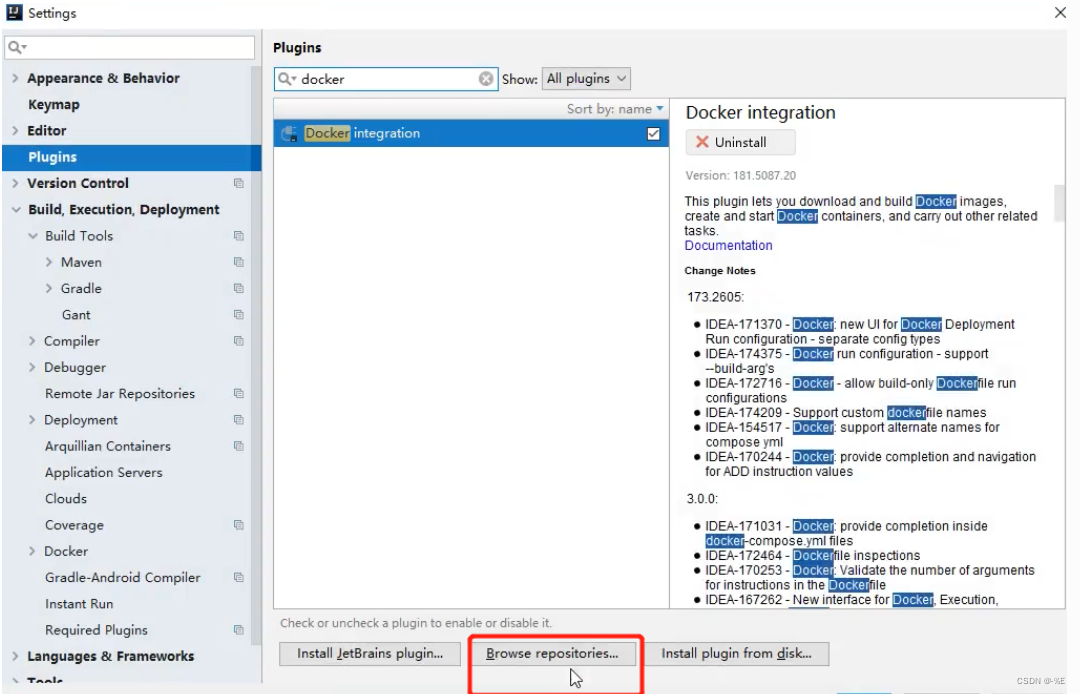Open the Sort by name dropdown

[615, 109]
